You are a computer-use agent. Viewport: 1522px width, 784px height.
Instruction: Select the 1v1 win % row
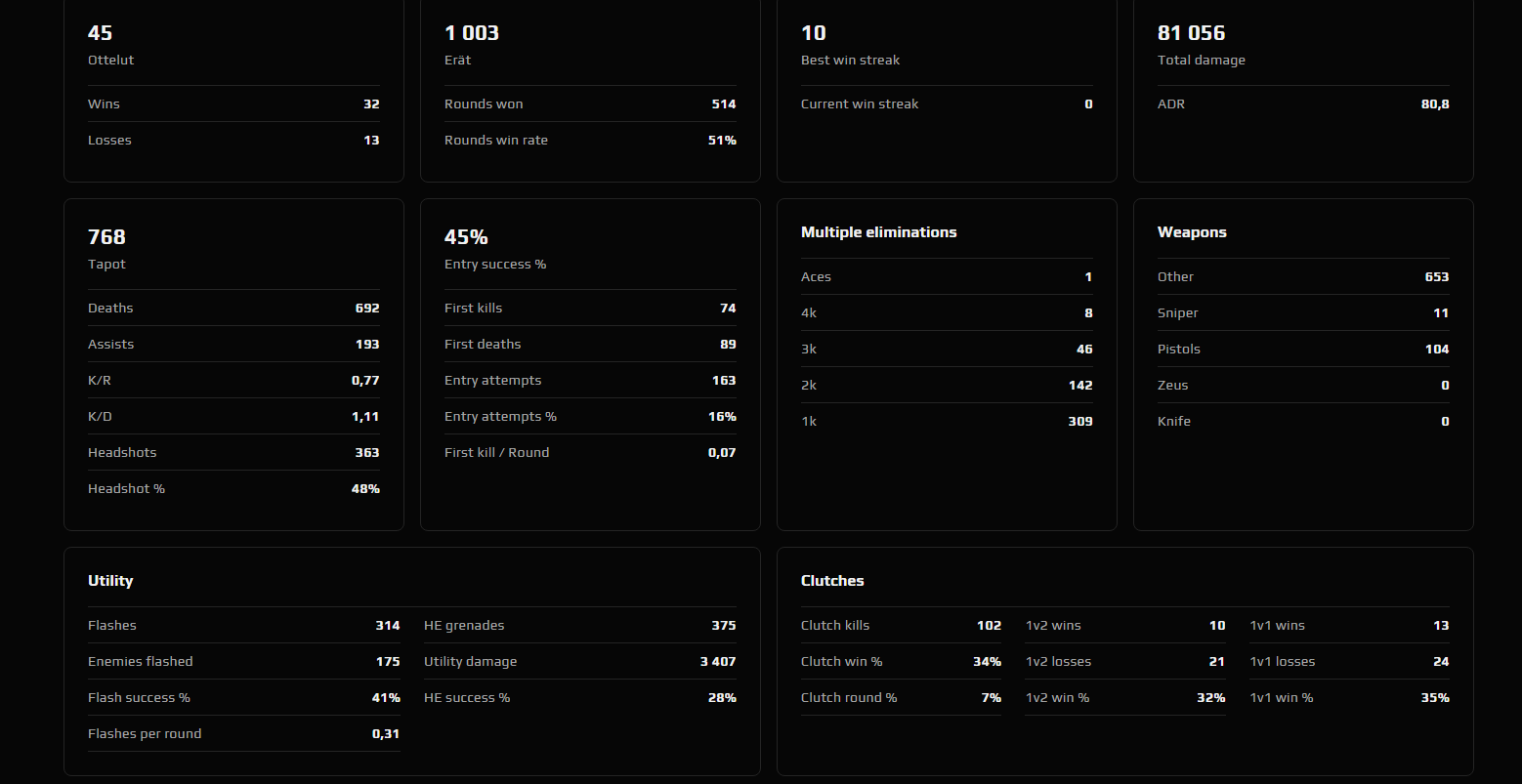(x=1349, y=698)
